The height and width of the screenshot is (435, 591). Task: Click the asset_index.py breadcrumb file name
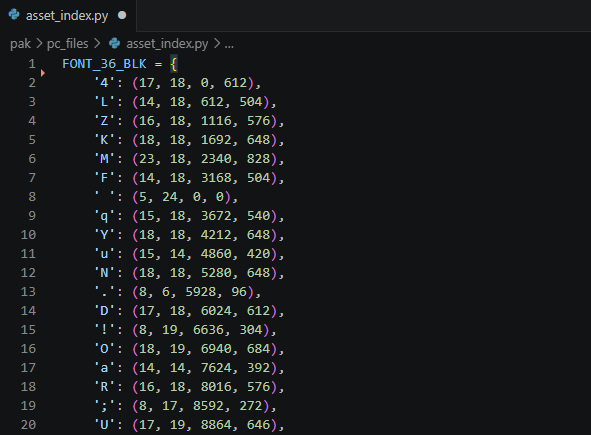click(167, 44)
